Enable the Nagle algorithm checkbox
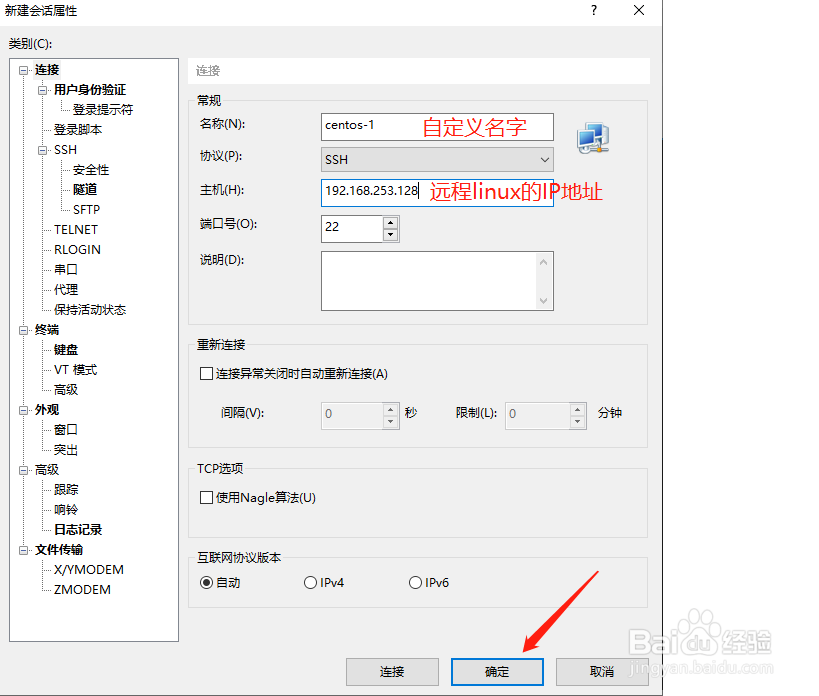The height and width of the screenshot is (696, 819). (x=206, y=498)
